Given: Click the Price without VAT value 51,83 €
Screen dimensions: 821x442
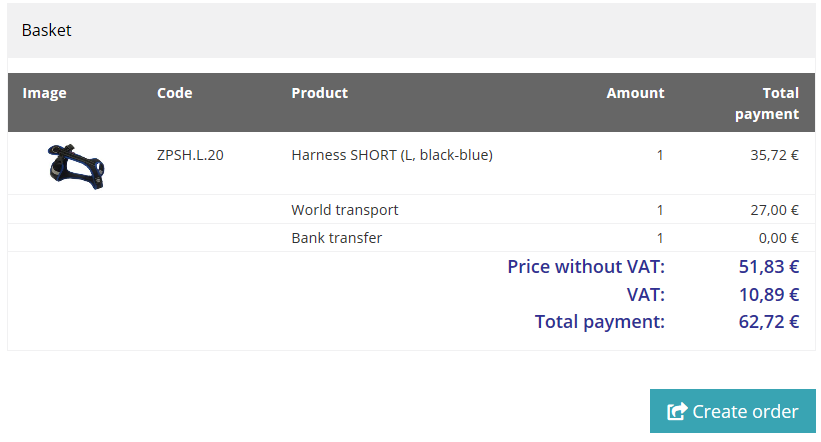Looking at the screenshot, I should 769,267.
